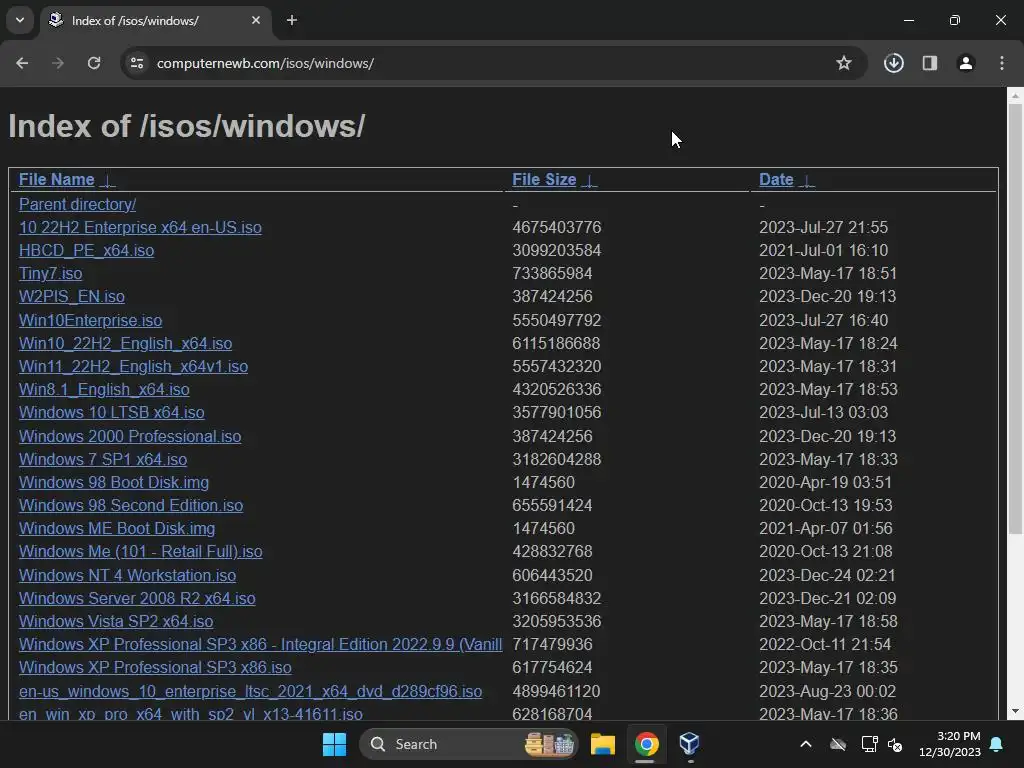The width and height of the screenshot is (1024, 768).
Task: Bookmark this page with the star icon
Action: [844, 63]
